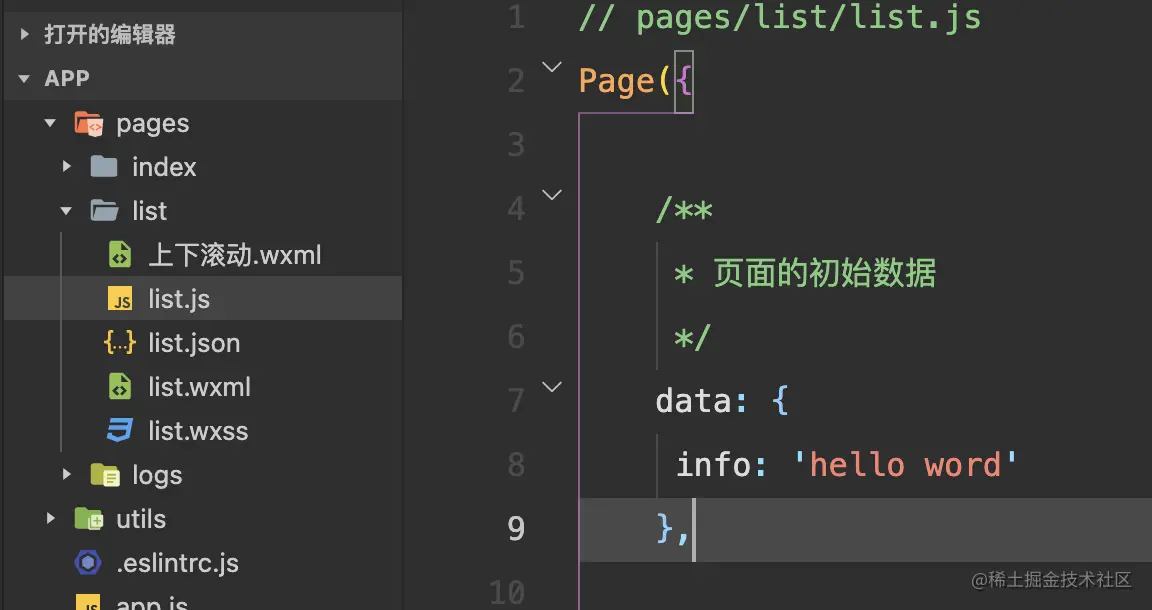Collapse the list folder arrow

(66, 211)
